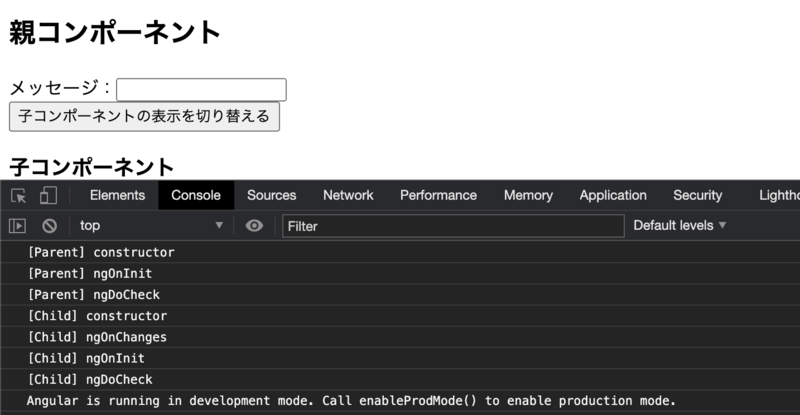Screen dimensions: 800x415
Task: Open the Default levels dropdown
Action: click(680, 226)
